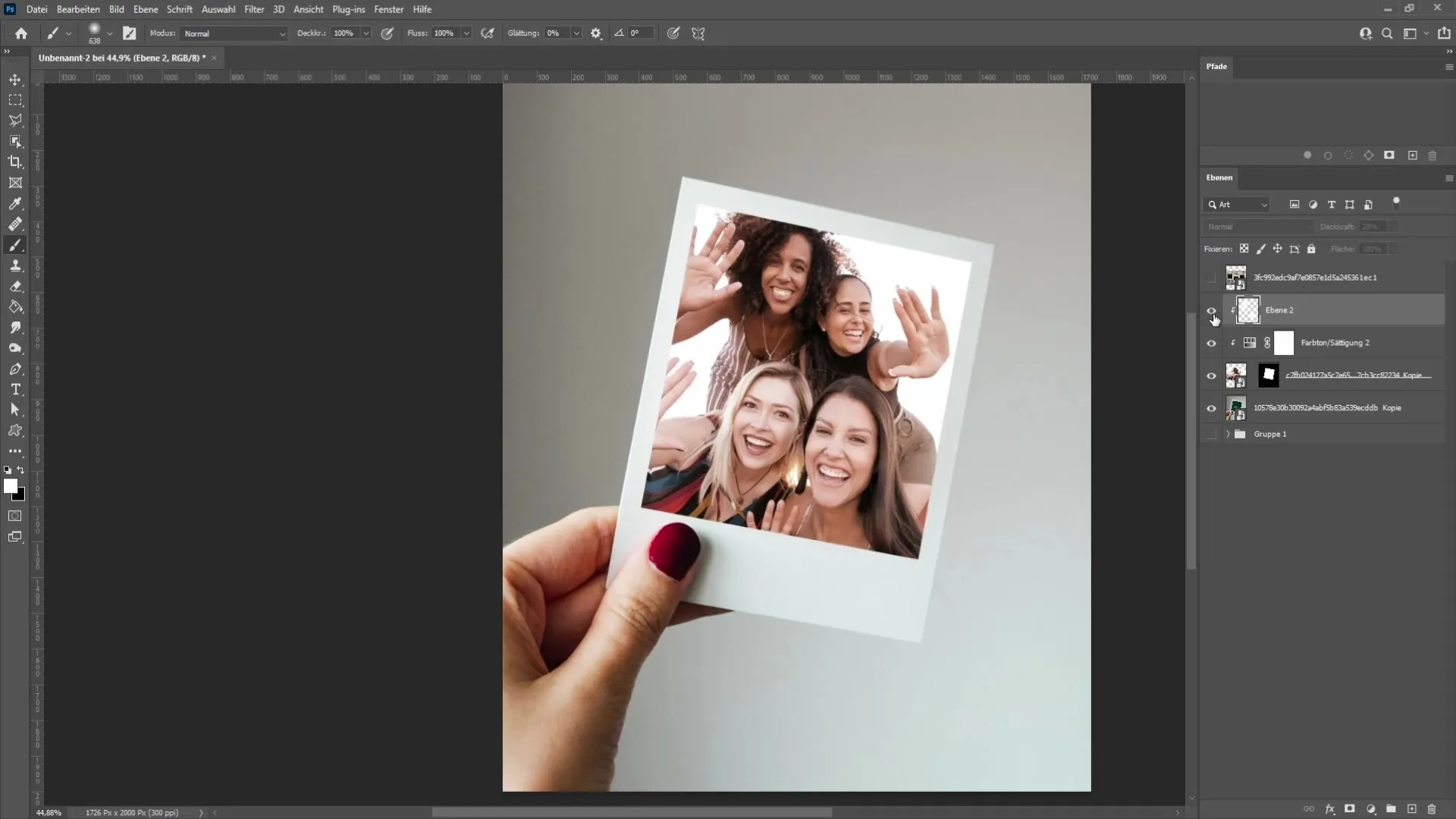The height and width of the screenshot is (819, 1456).
Task: Create new adjustment layer icon
Action: coord(1370,809)
